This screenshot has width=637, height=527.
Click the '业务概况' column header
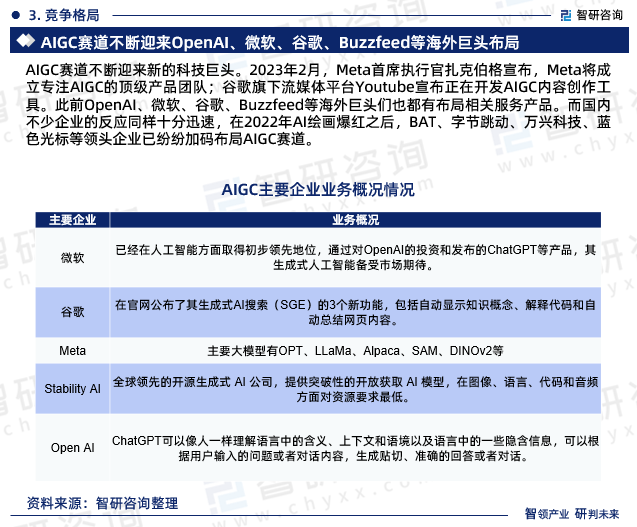click(355, 220)
